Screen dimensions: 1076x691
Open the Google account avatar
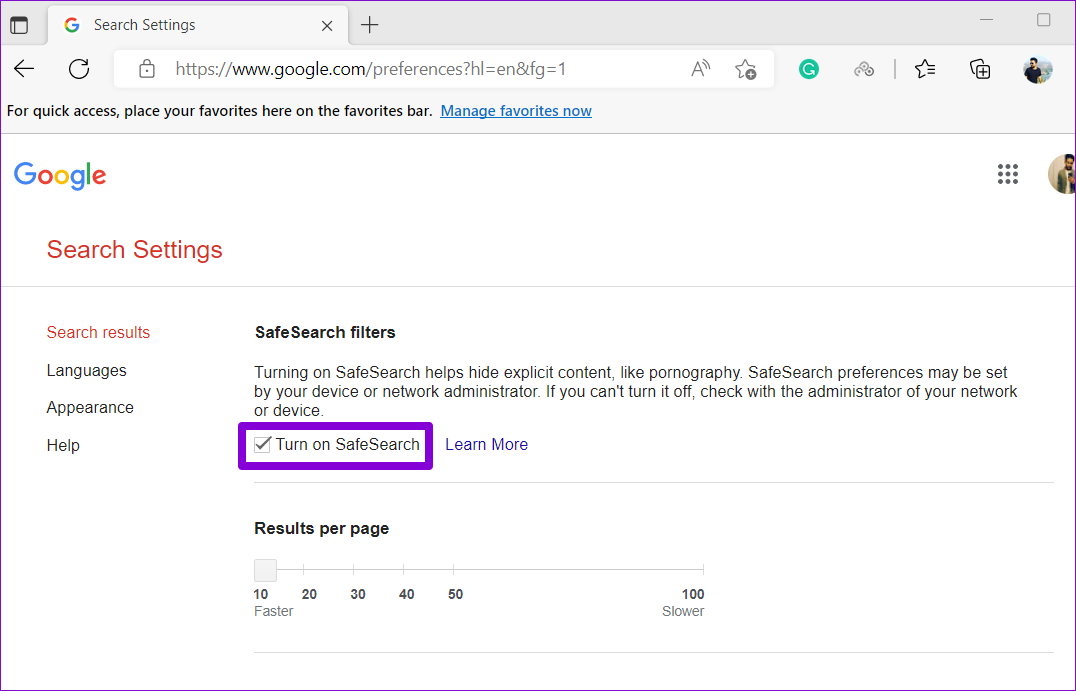[1062, 174]
